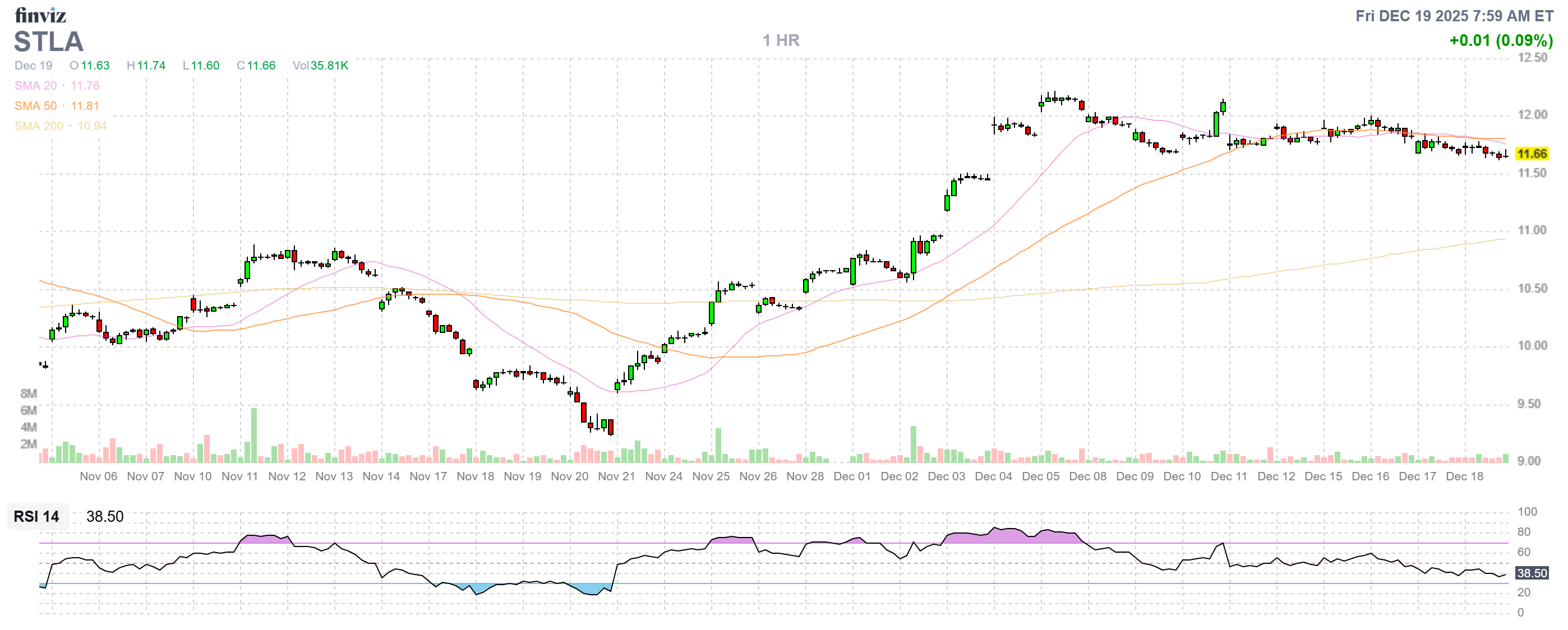The image size is (1568, 630).
Task: Click the SMA 20 legend label
Action: [x=35, y=86]
